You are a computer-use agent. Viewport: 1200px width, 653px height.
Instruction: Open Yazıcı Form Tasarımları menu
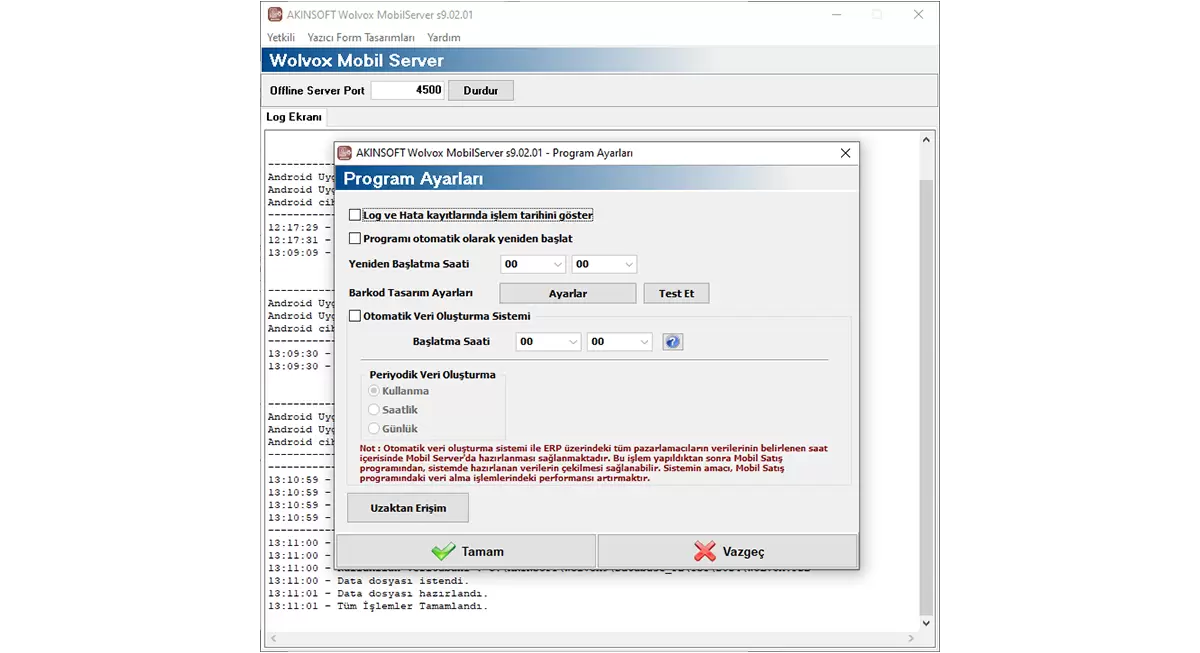point(361,37)
